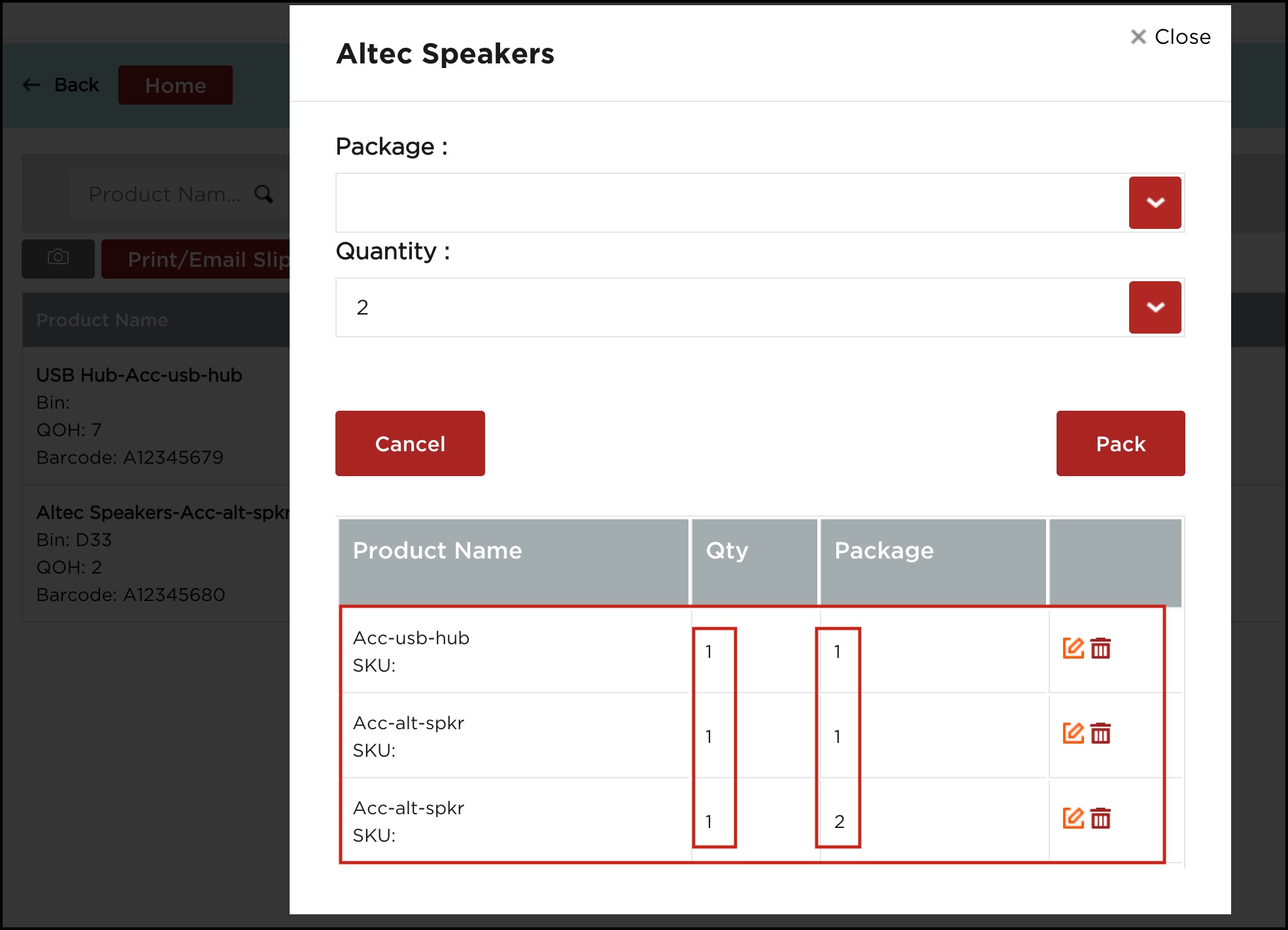The width and height of the screenshot is (1288, 930).
Task: Click edit icon for Acc-usb-hub row
Action: (x=1073, y=648)
